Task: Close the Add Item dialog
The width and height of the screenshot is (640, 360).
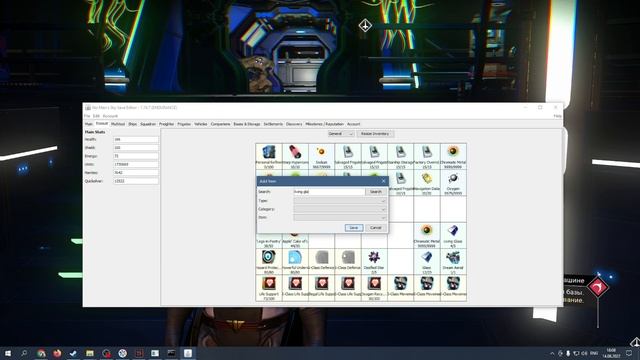Action: point(383,181)
